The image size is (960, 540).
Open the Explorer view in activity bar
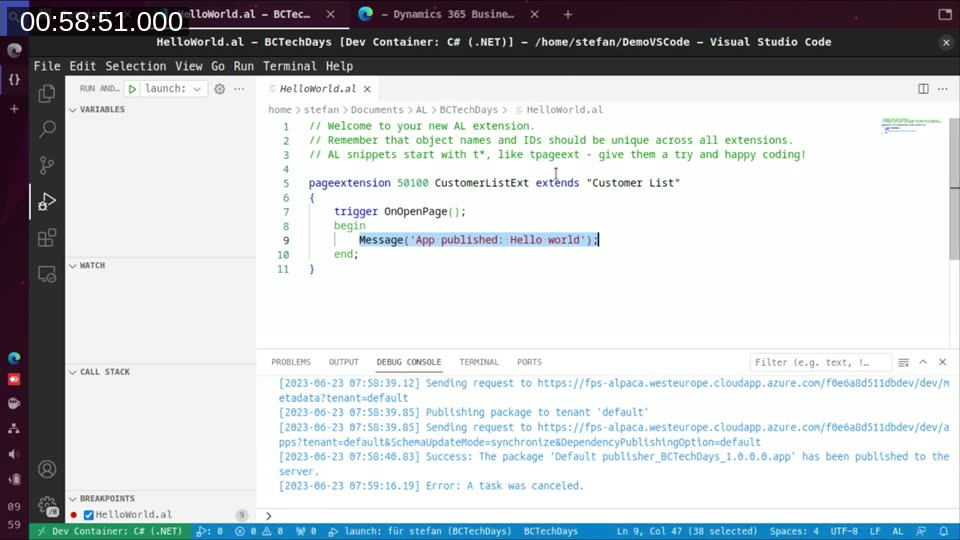47,93
